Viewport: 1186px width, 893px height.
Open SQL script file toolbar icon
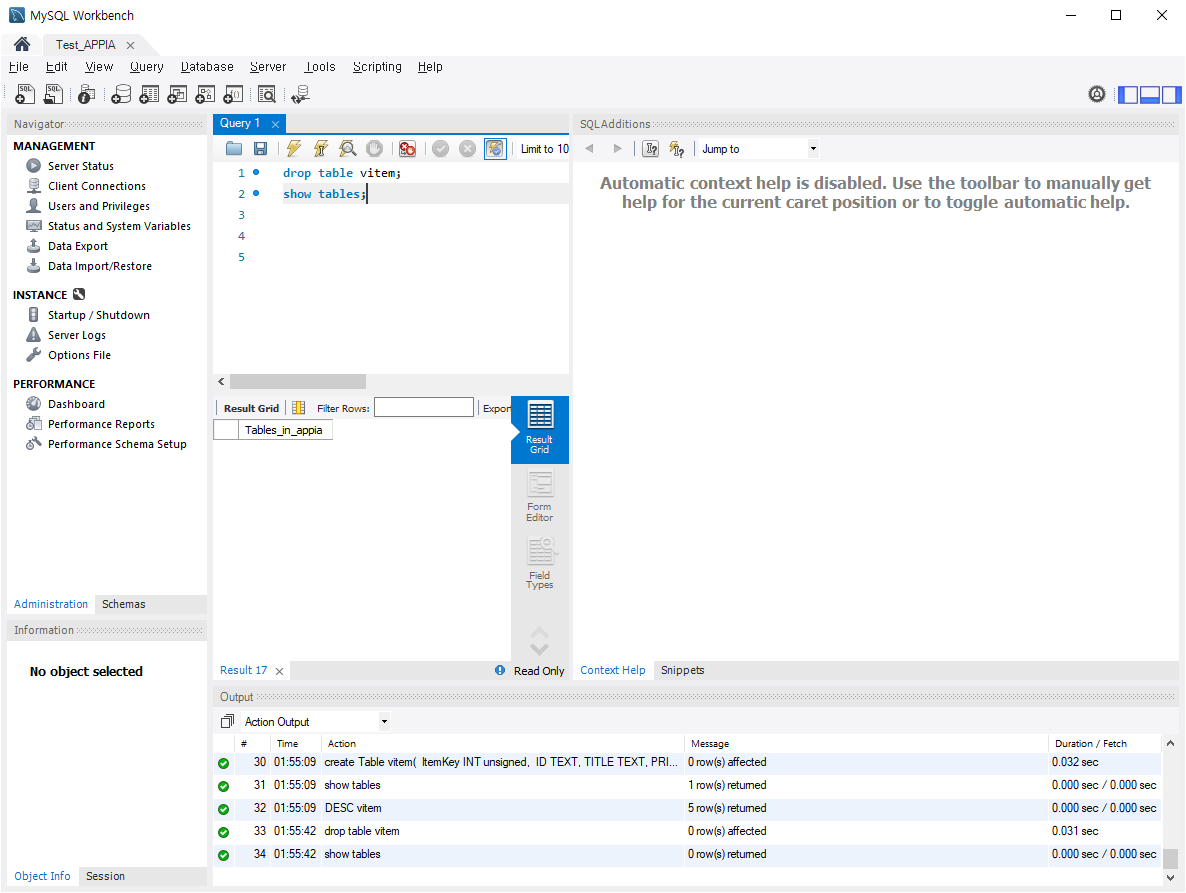pos(53,94)
